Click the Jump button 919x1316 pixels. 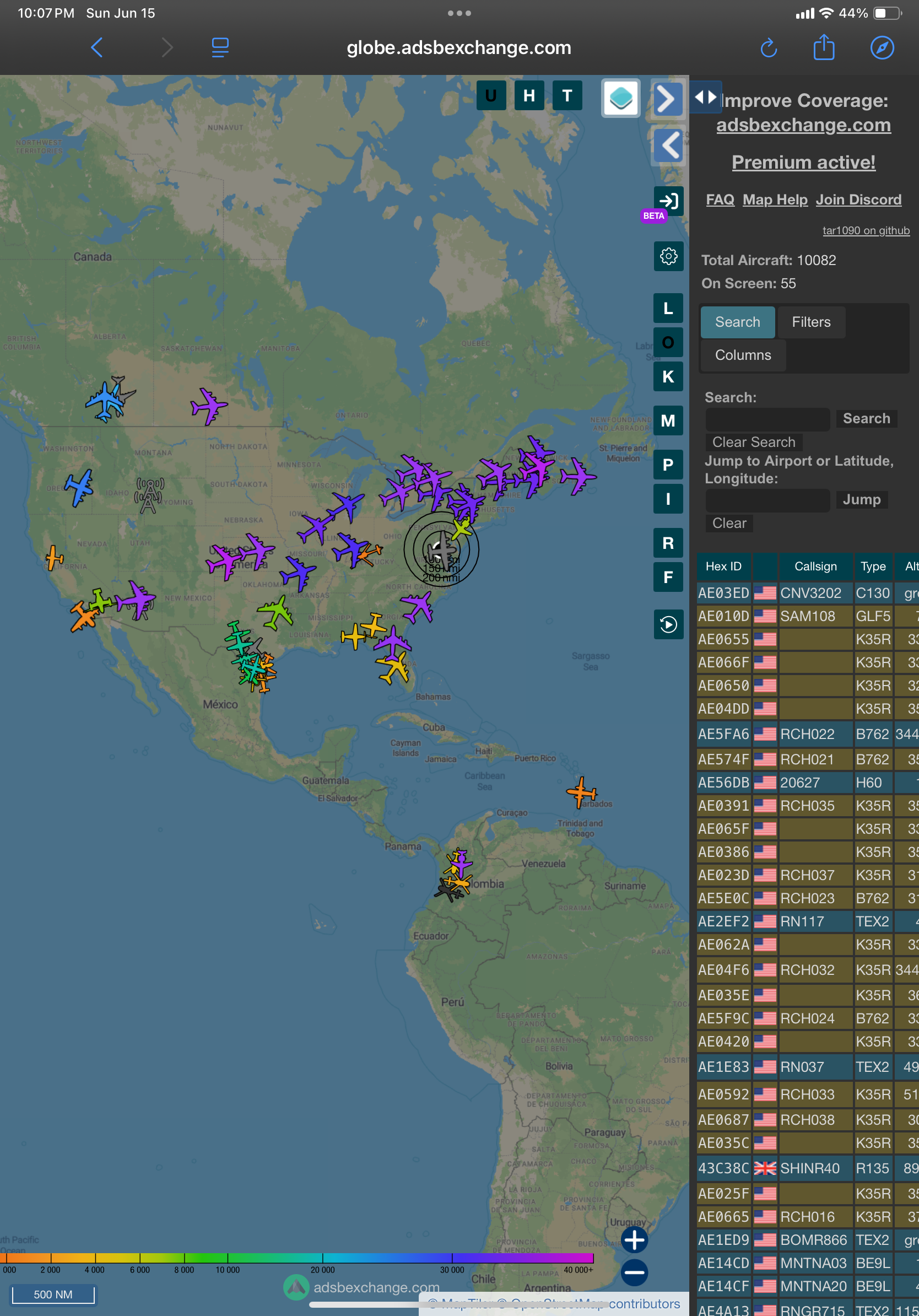coord(861,499)
